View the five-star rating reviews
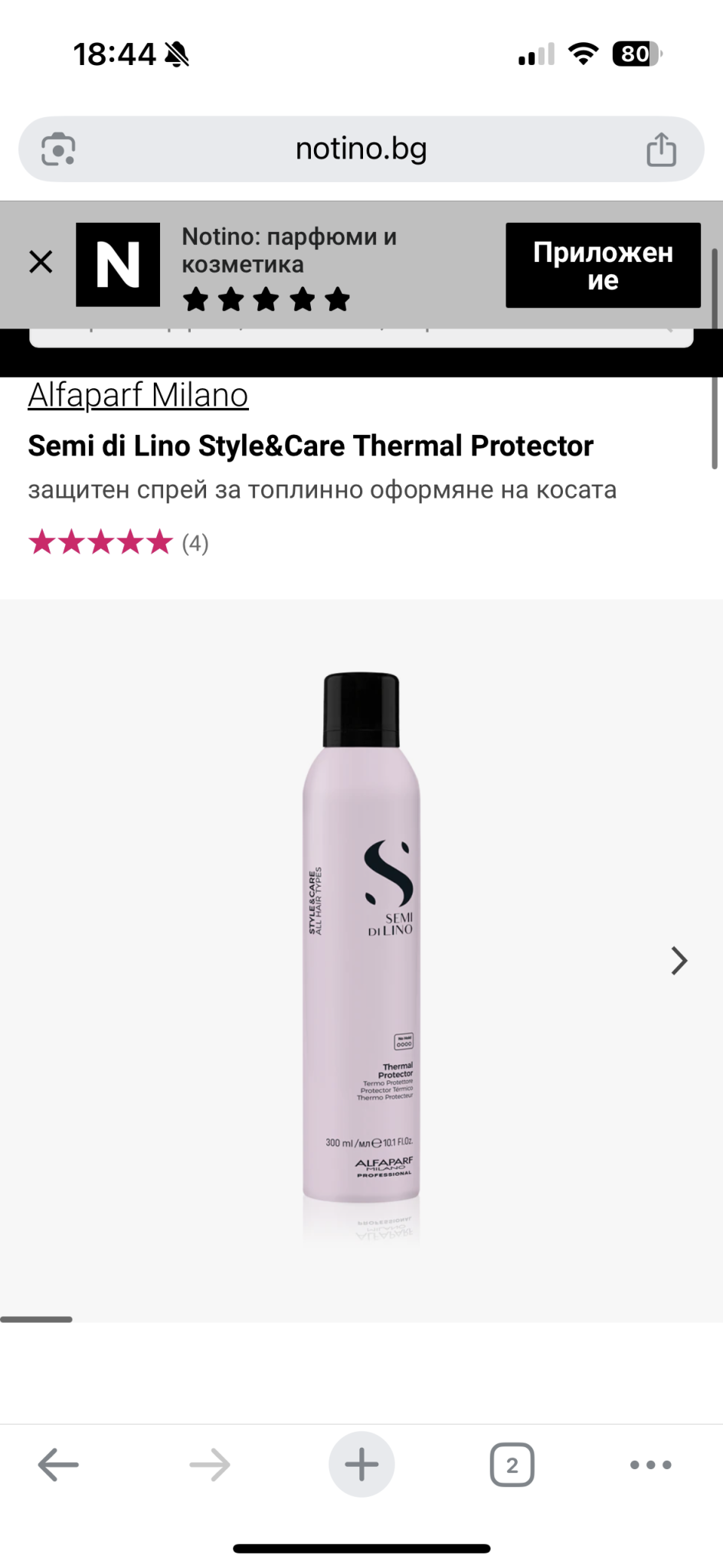 [100, 543]
